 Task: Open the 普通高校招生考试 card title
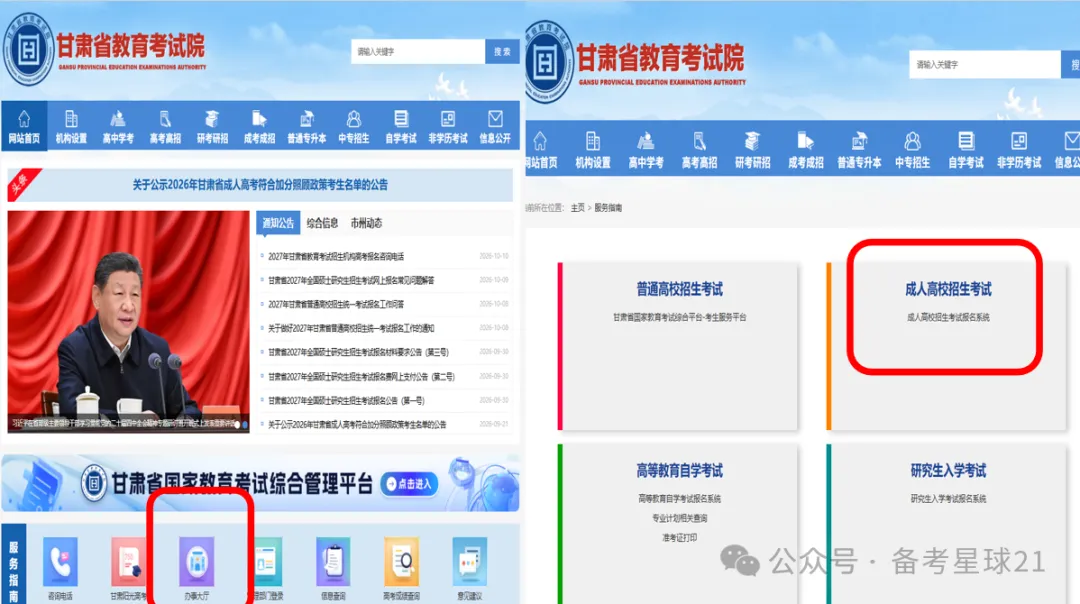pos(679,289)
